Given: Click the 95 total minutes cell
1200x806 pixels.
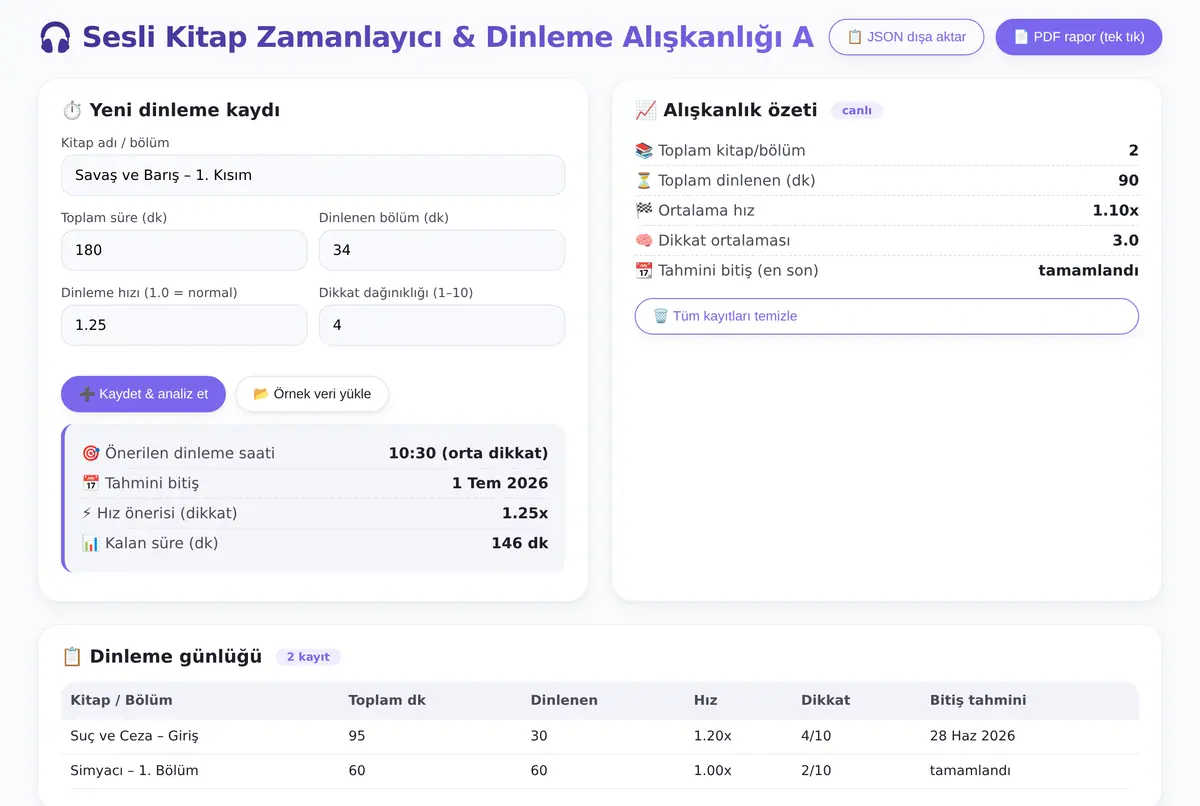Looking at the screenshot, I should pos(357,736).
